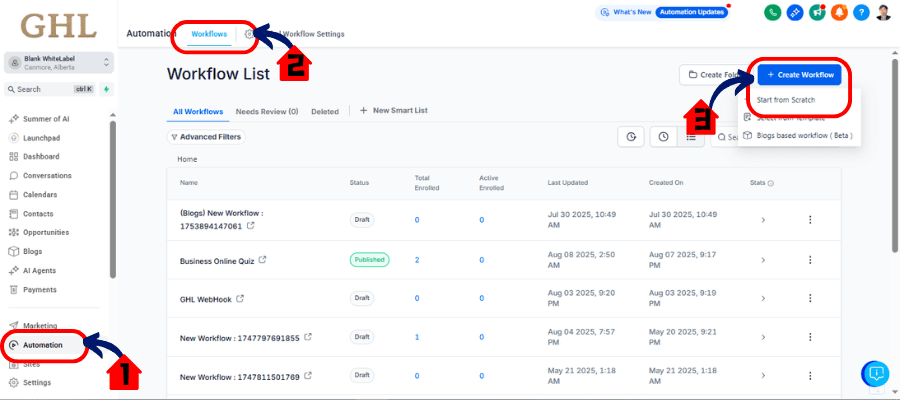The width and height of the screenshot is (900, 400).
Task: Click the lightning quick actions icon
Action: (106, 89)
